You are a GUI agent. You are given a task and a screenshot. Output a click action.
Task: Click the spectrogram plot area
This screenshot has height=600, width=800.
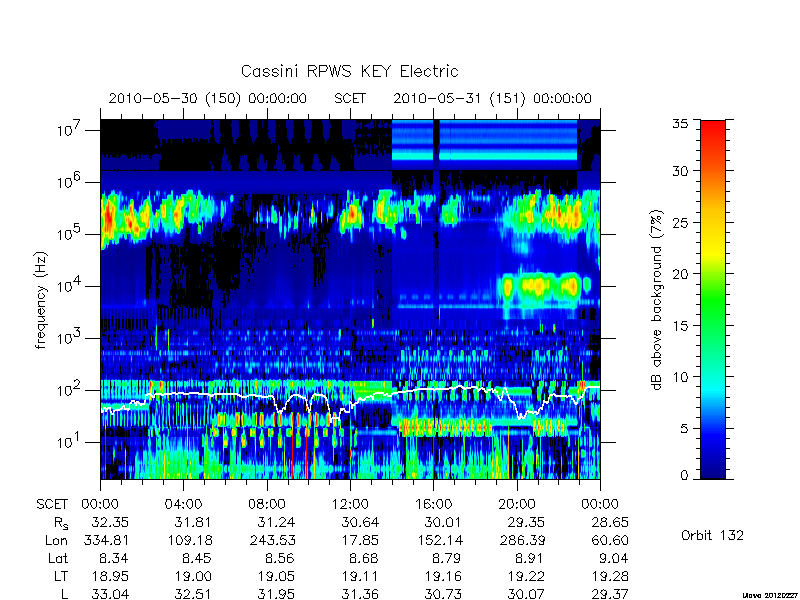pos(350,299)
